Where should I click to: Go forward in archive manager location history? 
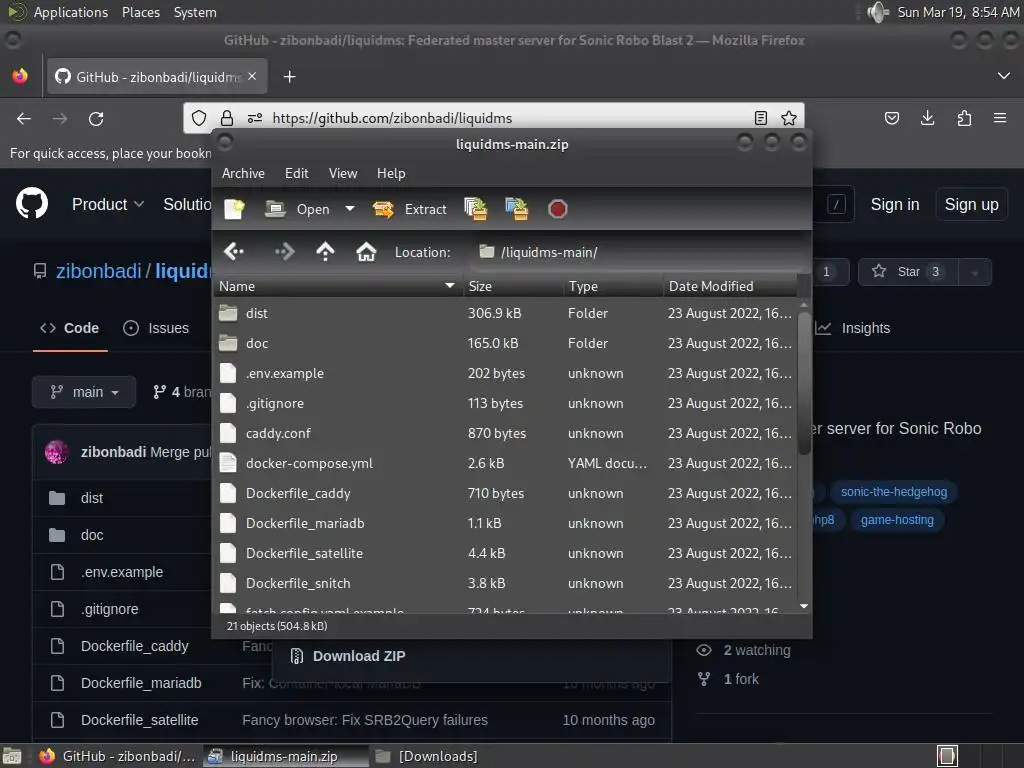[x=285, y=251]
